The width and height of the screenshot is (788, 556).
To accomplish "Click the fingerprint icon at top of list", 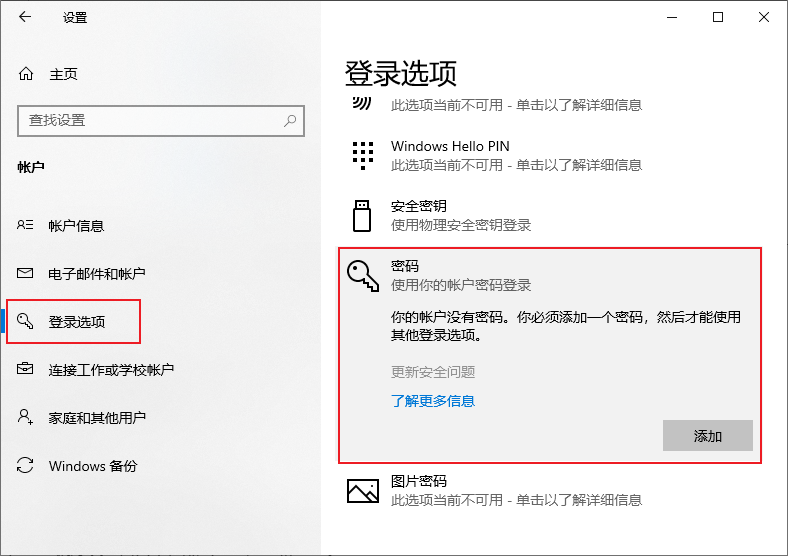I will 362,103.
